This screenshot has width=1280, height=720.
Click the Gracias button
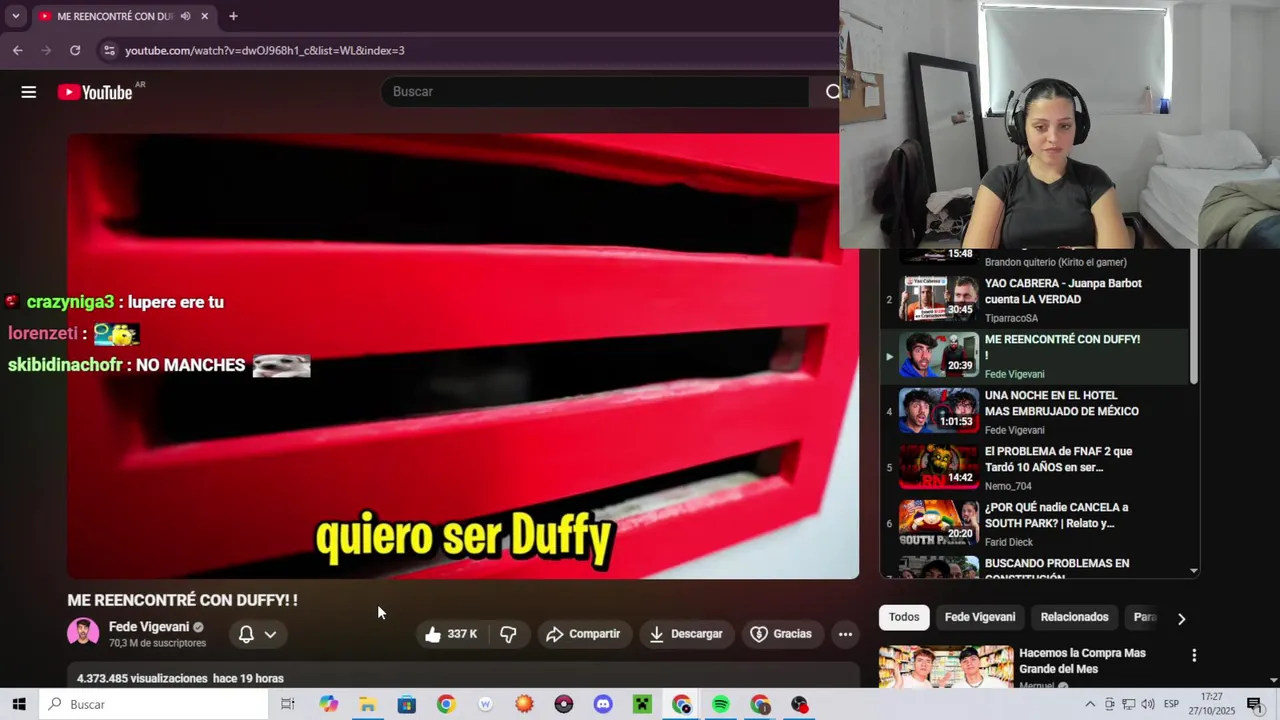pos(781,634)
